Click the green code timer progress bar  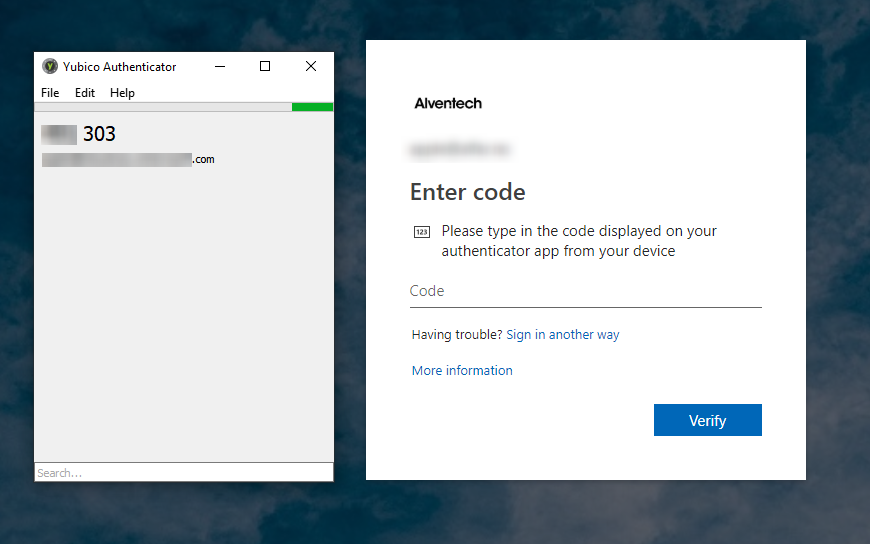312,107
